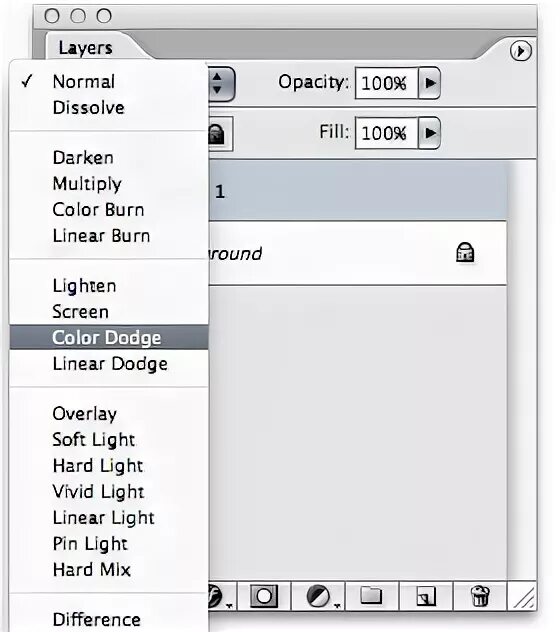This screenshot has height=632, width=560.
Task: Switch to the Layers tab
Action: tap(85, 48)
